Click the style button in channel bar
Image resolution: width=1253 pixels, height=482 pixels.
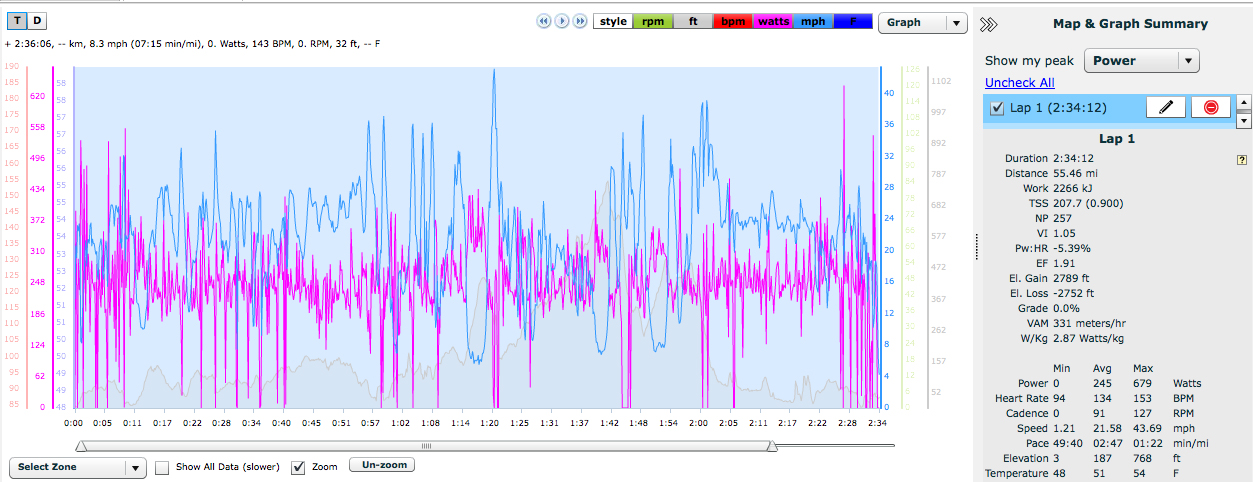pyautogui.click(x=613, y=21)
